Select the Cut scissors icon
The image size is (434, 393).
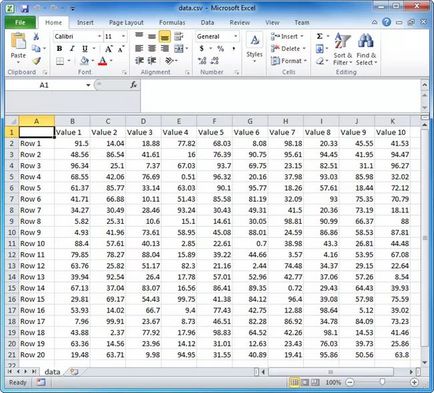[36, 36]
